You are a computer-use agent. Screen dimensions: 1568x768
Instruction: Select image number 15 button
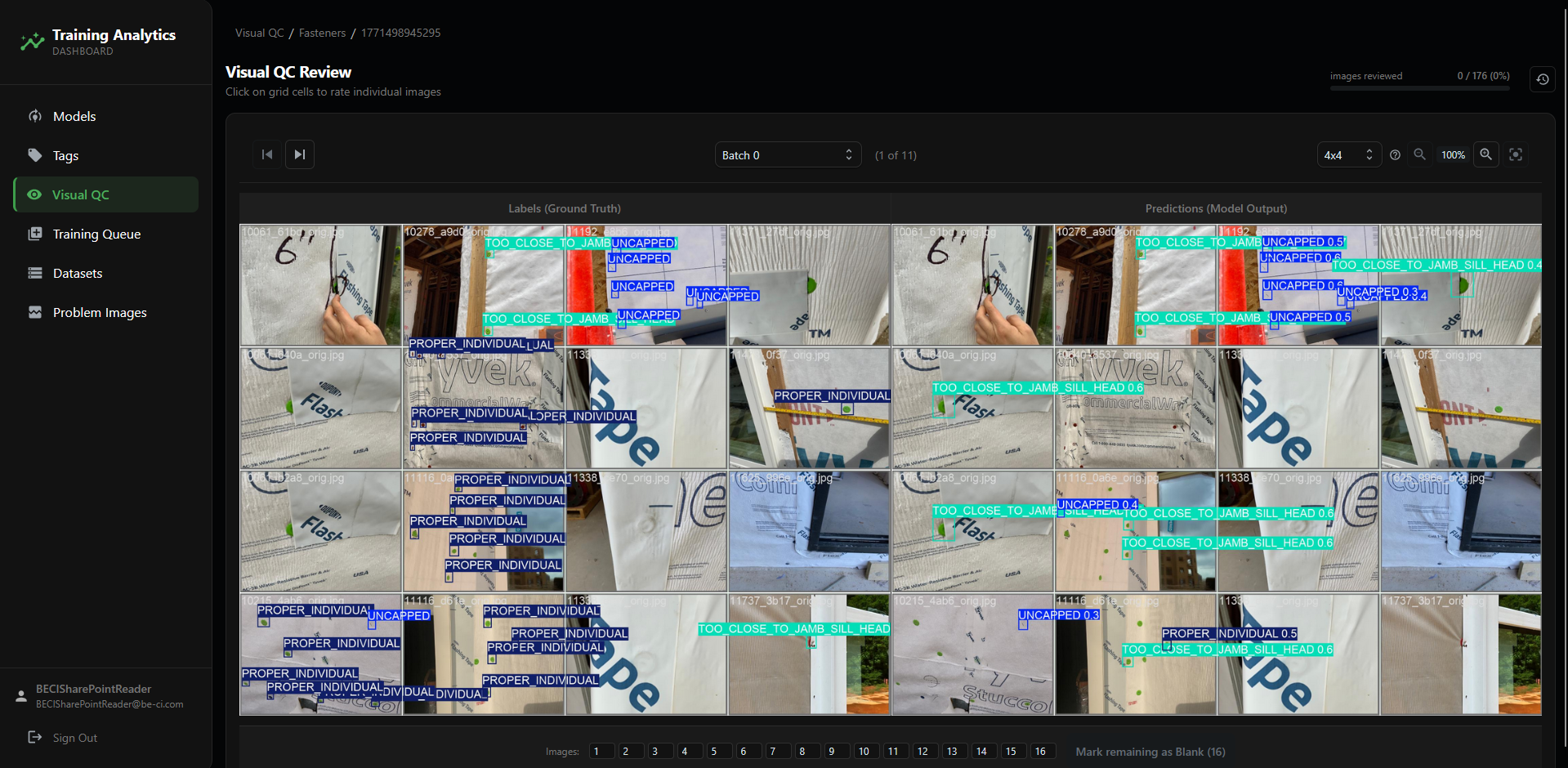[1013, 752]
